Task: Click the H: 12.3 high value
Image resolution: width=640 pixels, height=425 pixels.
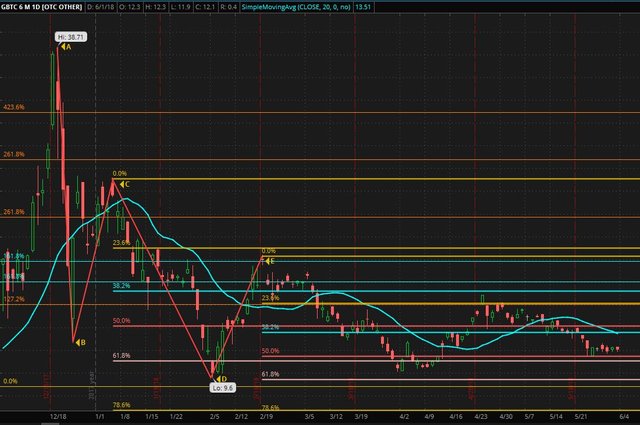Action: pos(156,7)
